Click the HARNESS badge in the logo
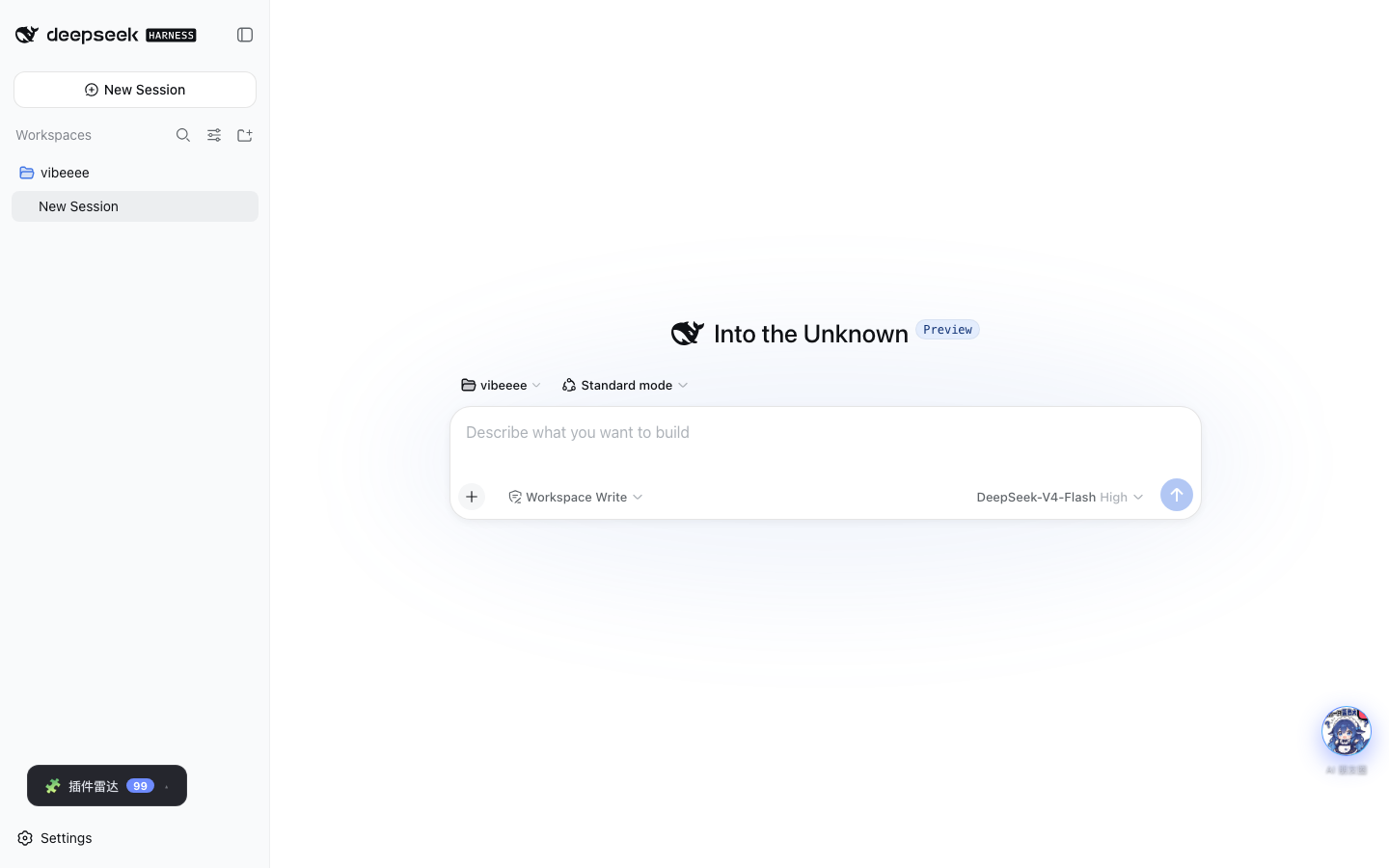Screen dimensions: 1389x868 (x=171, y=35)
